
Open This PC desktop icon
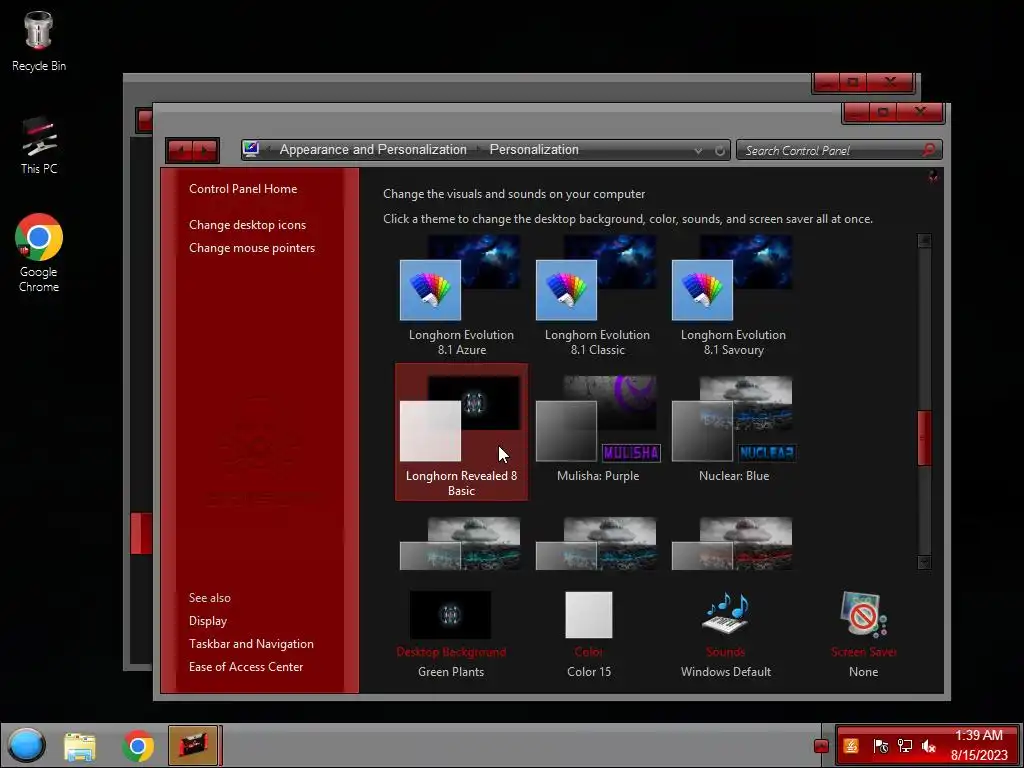click(x=39, y=146)
